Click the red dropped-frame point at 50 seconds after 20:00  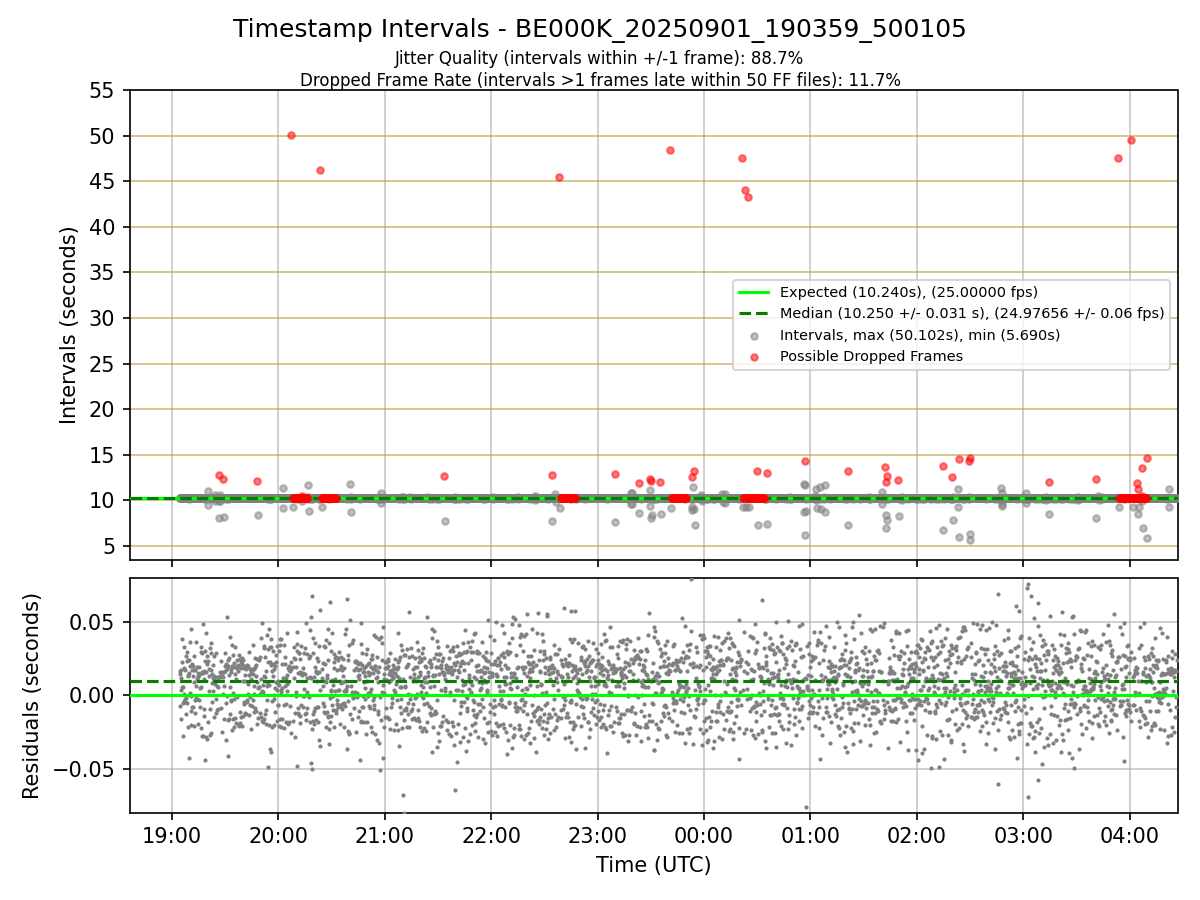[x=291, y=135]
